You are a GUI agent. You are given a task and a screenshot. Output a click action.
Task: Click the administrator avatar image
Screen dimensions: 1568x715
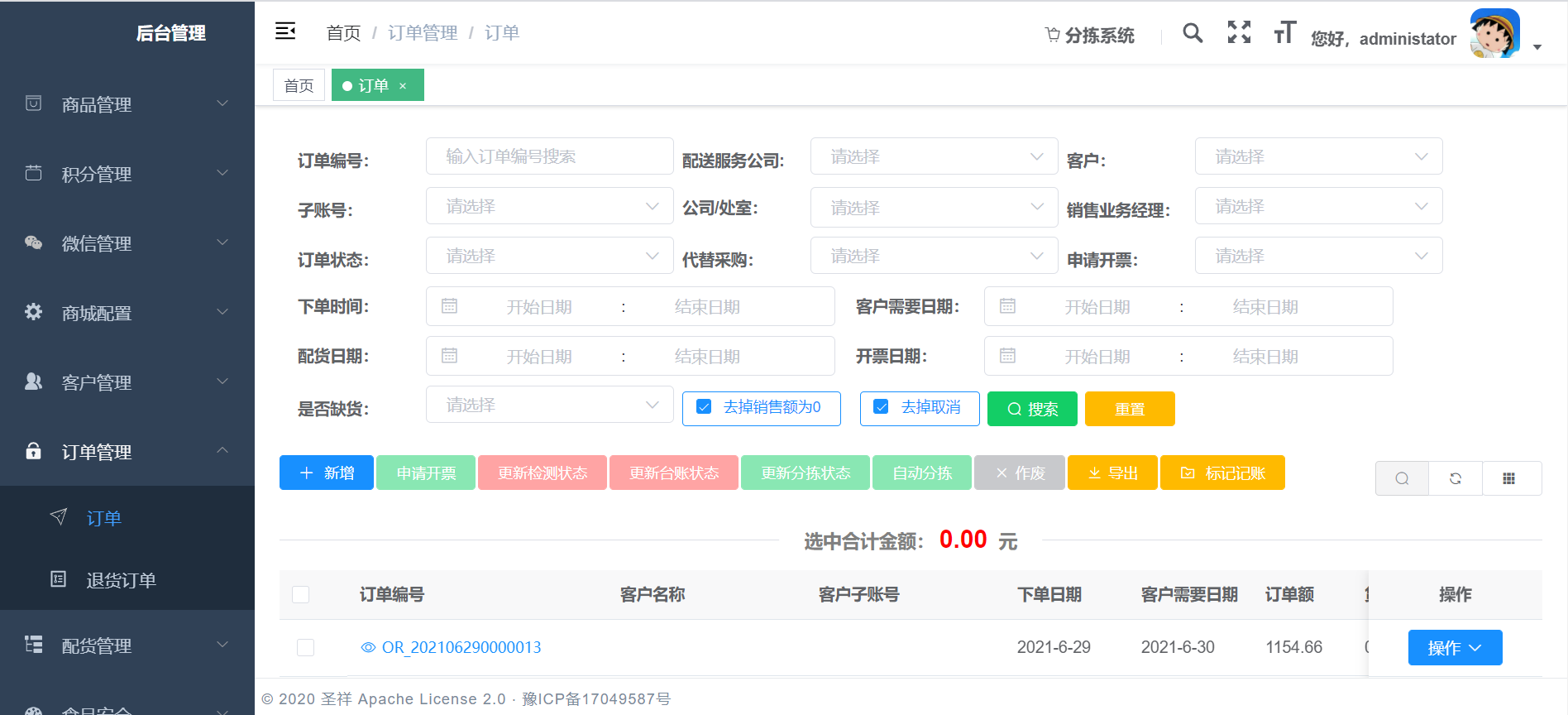(1495, 33)
